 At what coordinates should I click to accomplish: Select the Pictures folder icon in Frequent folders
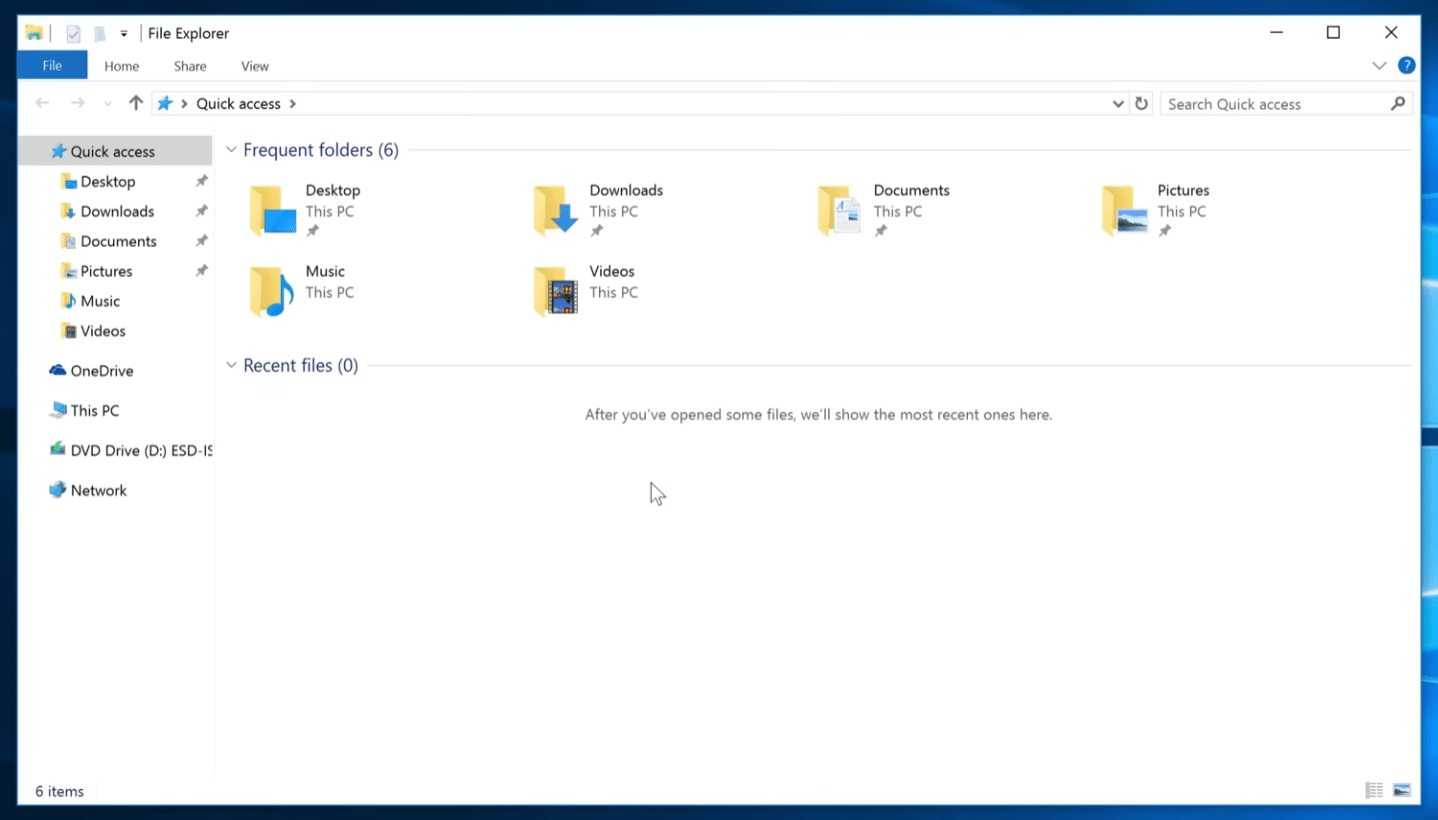[x=1124, y=211]
